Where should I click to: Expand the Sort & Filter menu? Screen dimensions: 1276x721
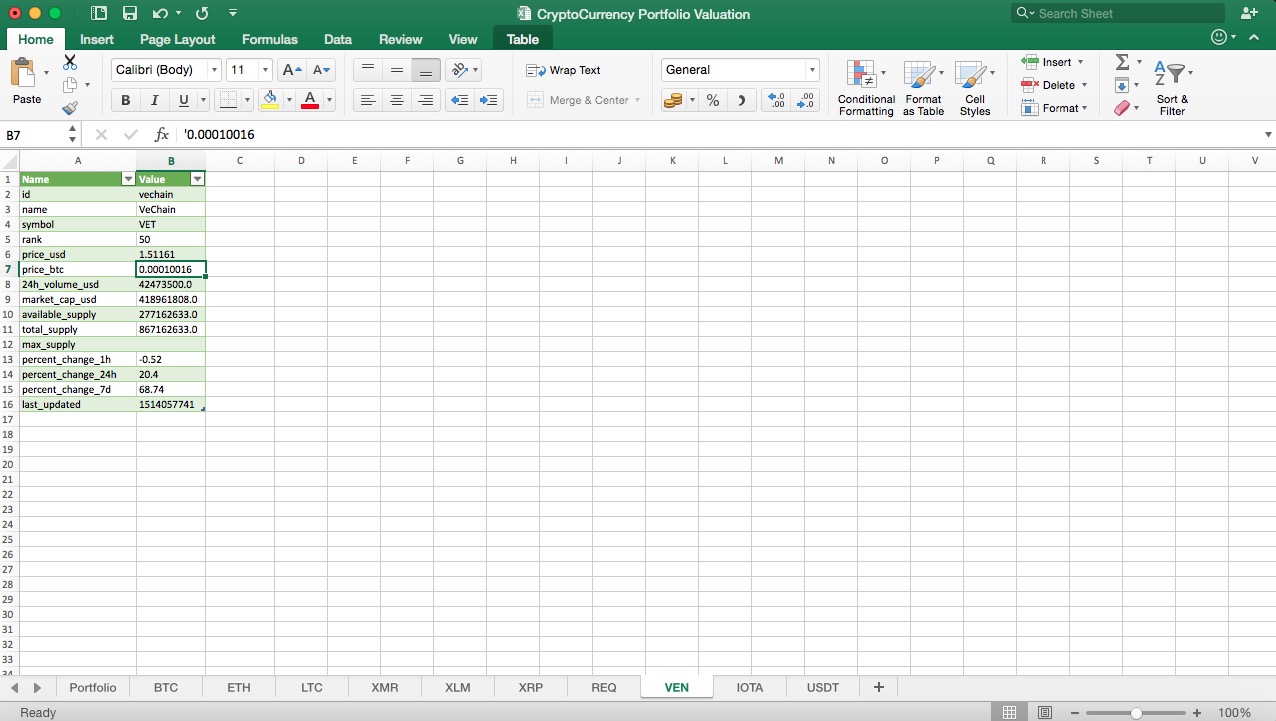(1172, 88)
